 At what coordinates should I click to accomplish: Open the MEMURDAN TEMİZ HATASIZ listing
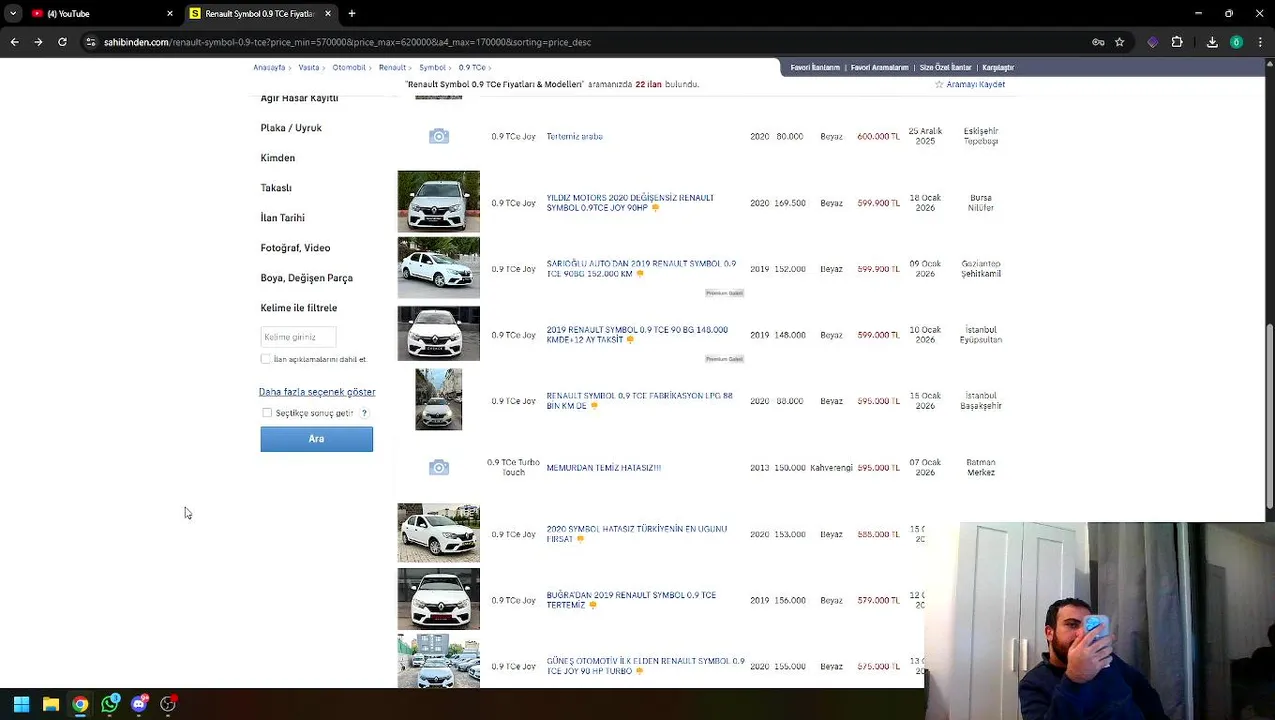603,468
